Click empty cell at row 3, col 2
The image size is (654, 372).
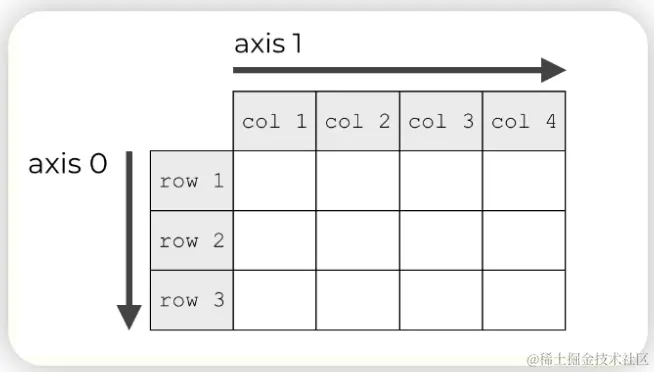coord(358,300)
